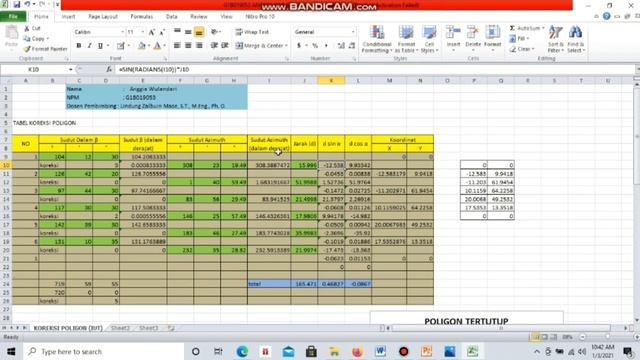
Task: Select the Sheet3 tab
Action: (x=149, y=328)
